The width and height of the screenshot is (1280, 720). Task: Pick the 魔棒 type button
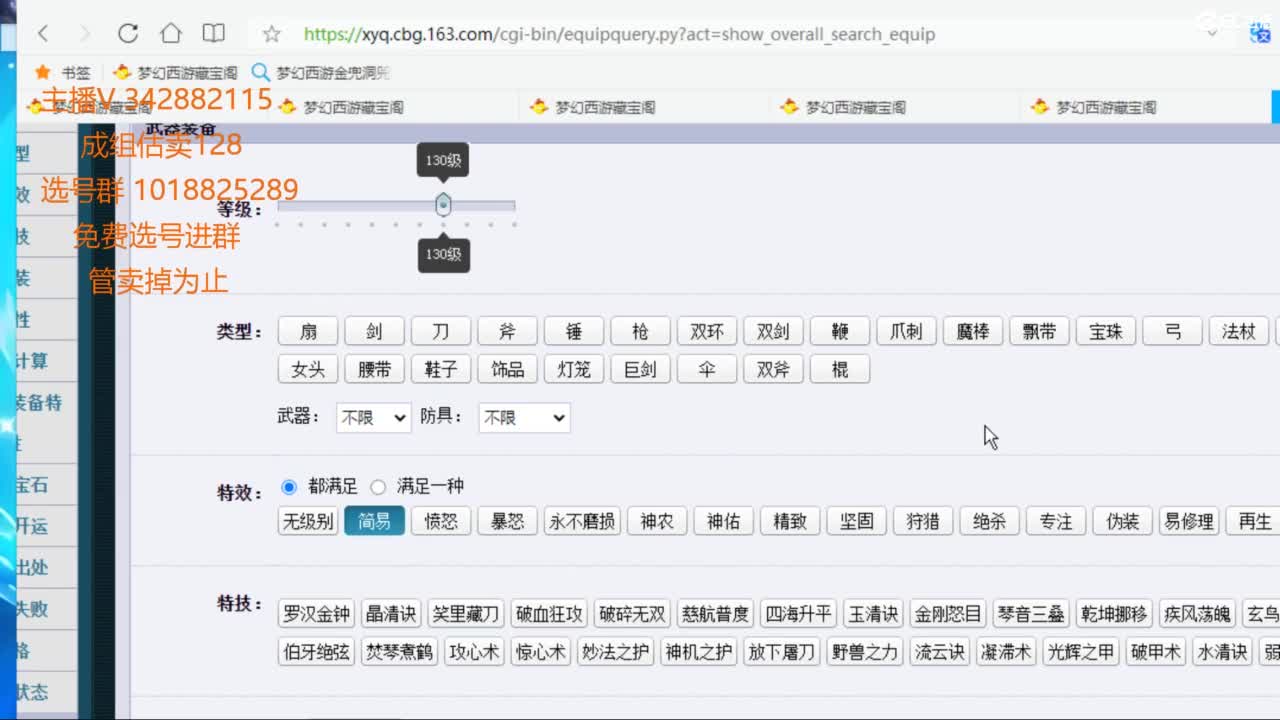[973, 331]
